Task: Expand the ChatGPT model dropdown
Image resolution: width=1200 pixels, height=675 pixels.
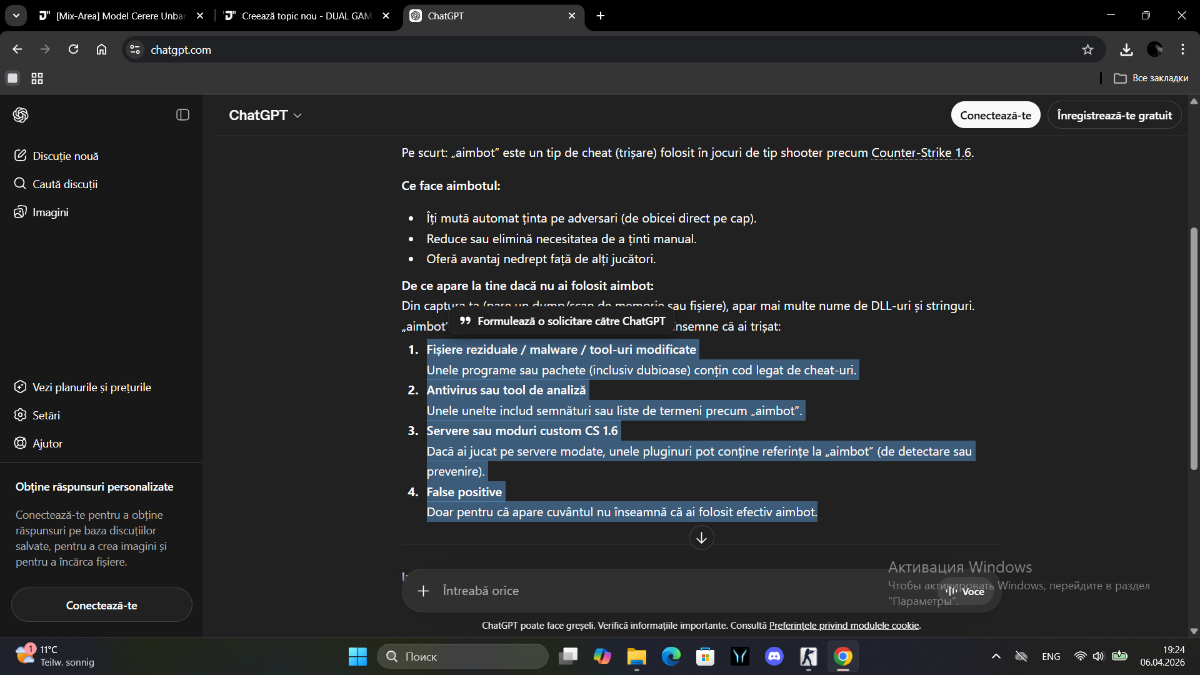Action: tap(265, 115)
